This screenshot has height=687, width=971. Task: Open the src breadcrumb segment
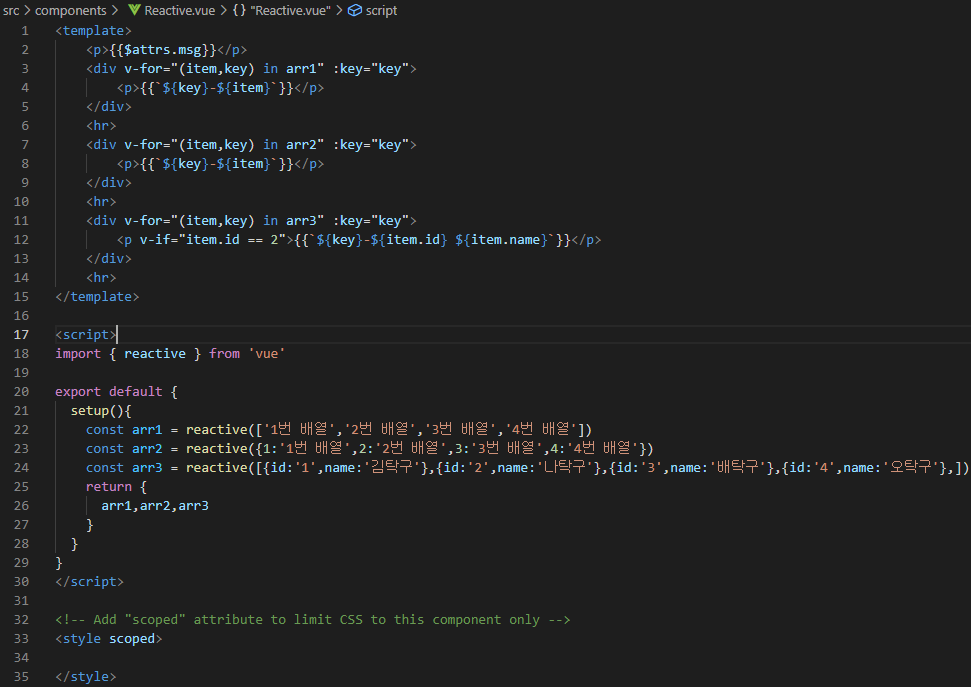(11, 11)
